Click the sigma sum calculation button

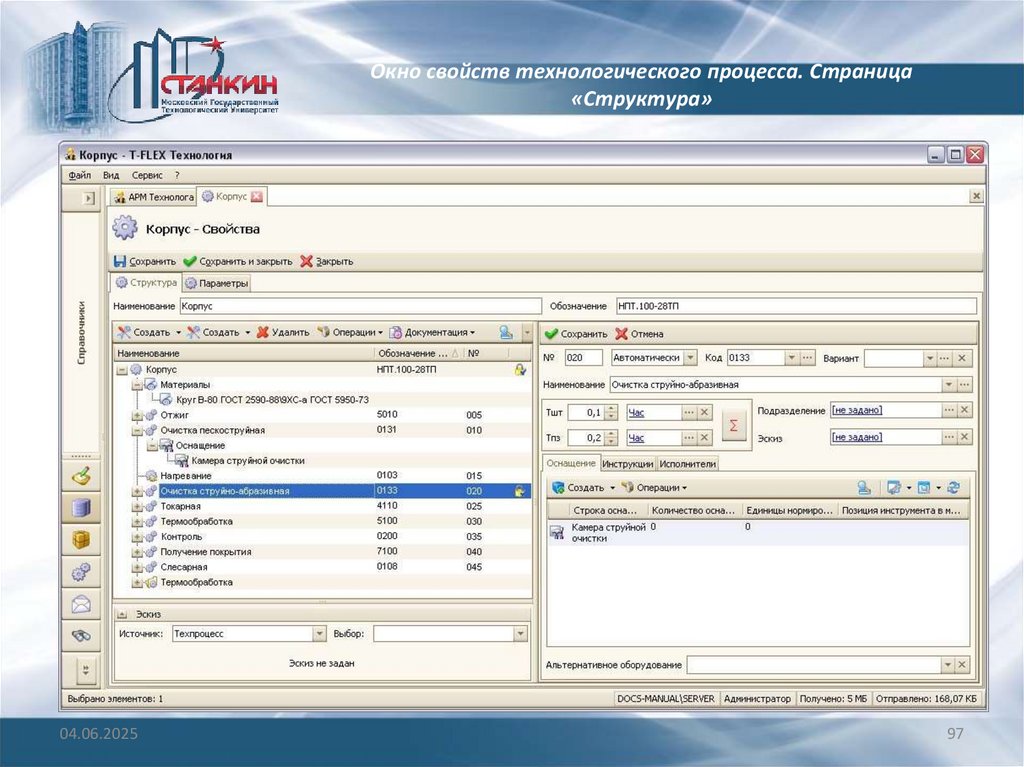tap(733, 425)
